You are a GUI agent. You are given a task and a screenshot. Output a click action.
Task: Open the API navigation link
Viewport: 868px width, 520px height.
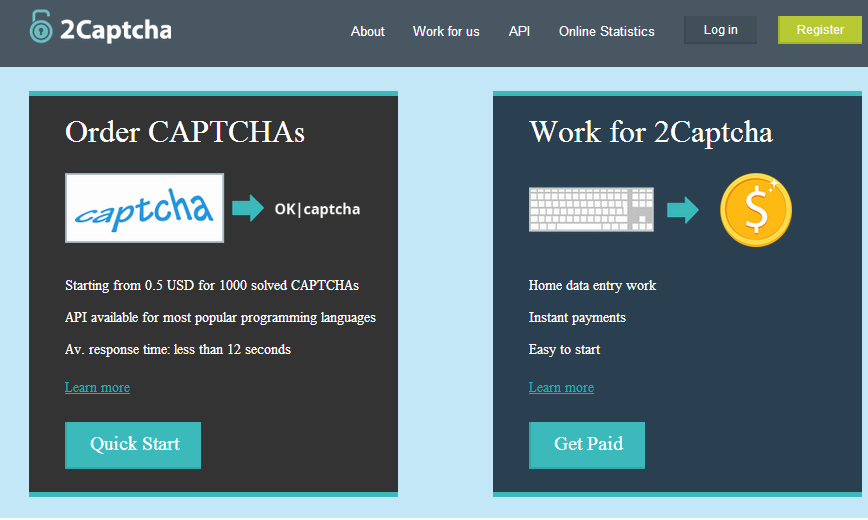point(519,31)
